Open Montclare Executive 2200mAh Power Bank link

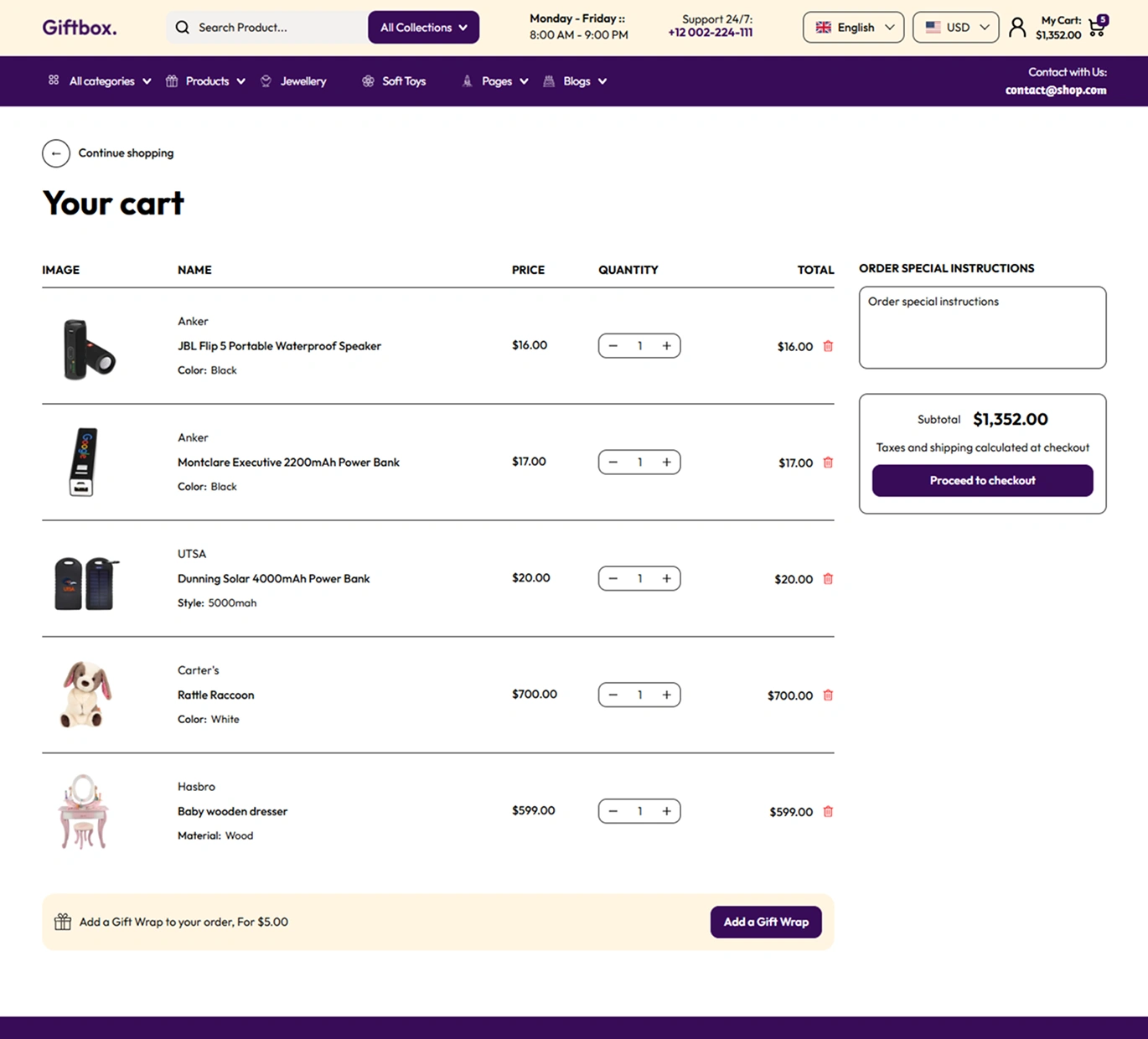point(288,463)
